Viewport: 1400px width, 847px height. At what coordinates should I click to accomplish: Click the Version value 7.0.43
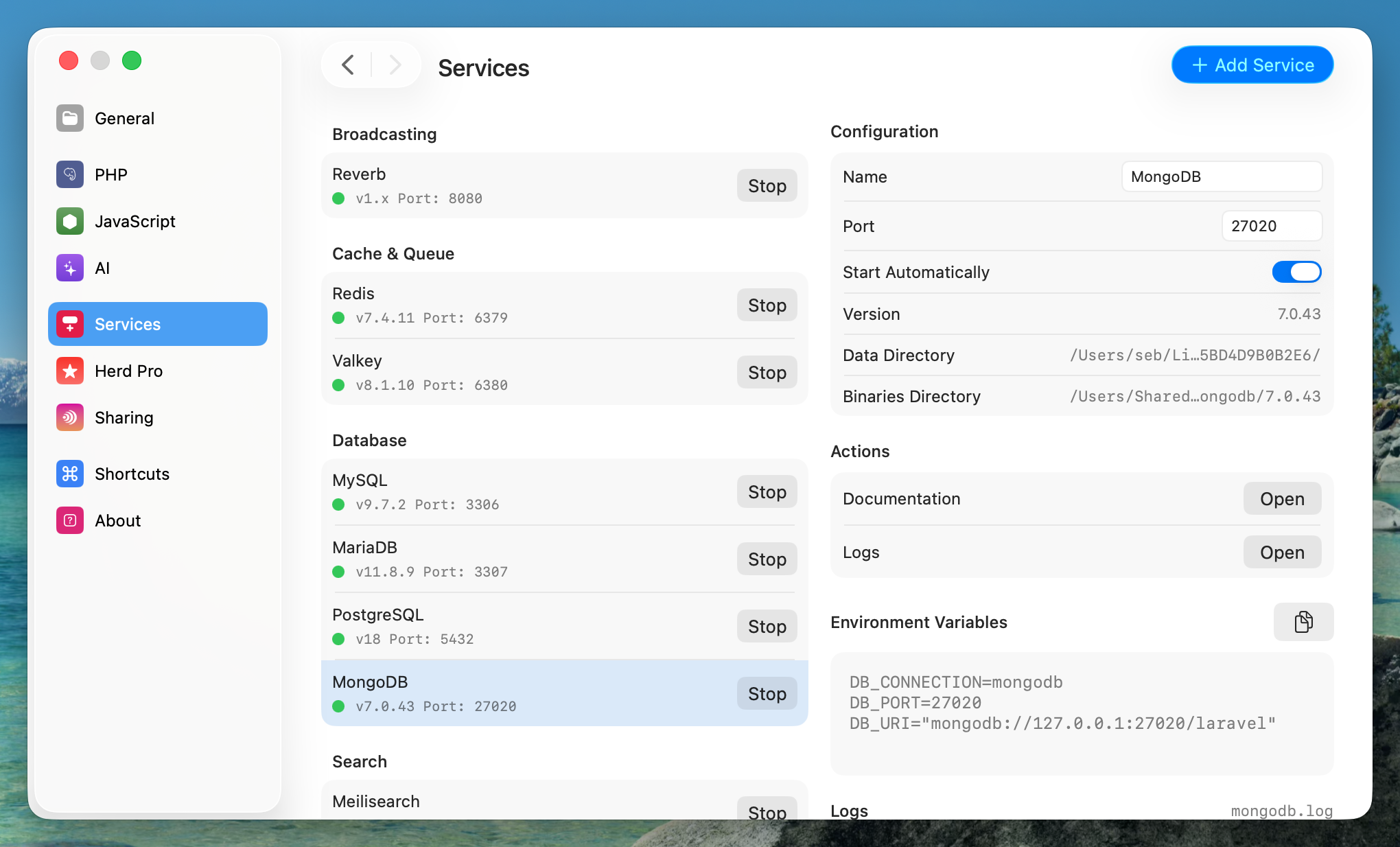[1298, 314]
